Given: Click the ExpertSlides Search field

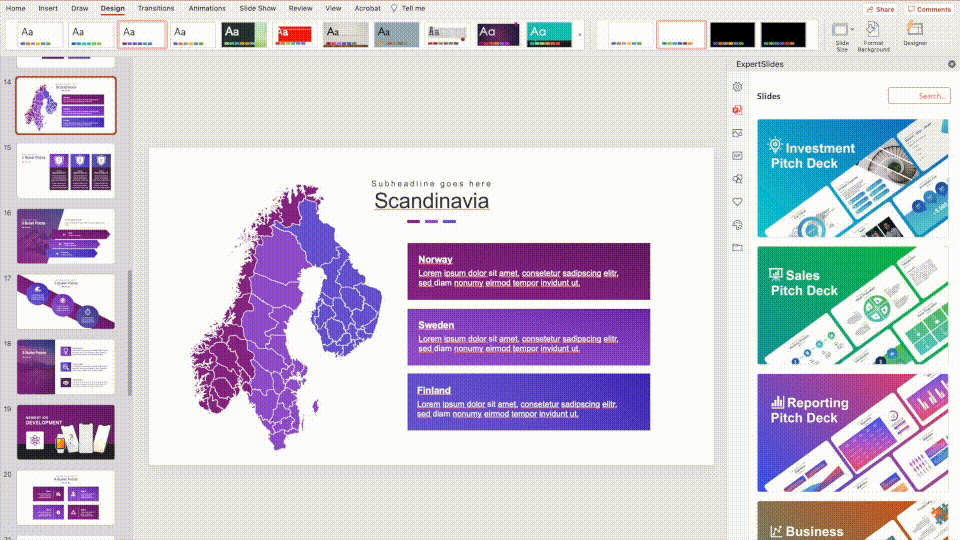Looking at the screenshot, I should point(918,96).
